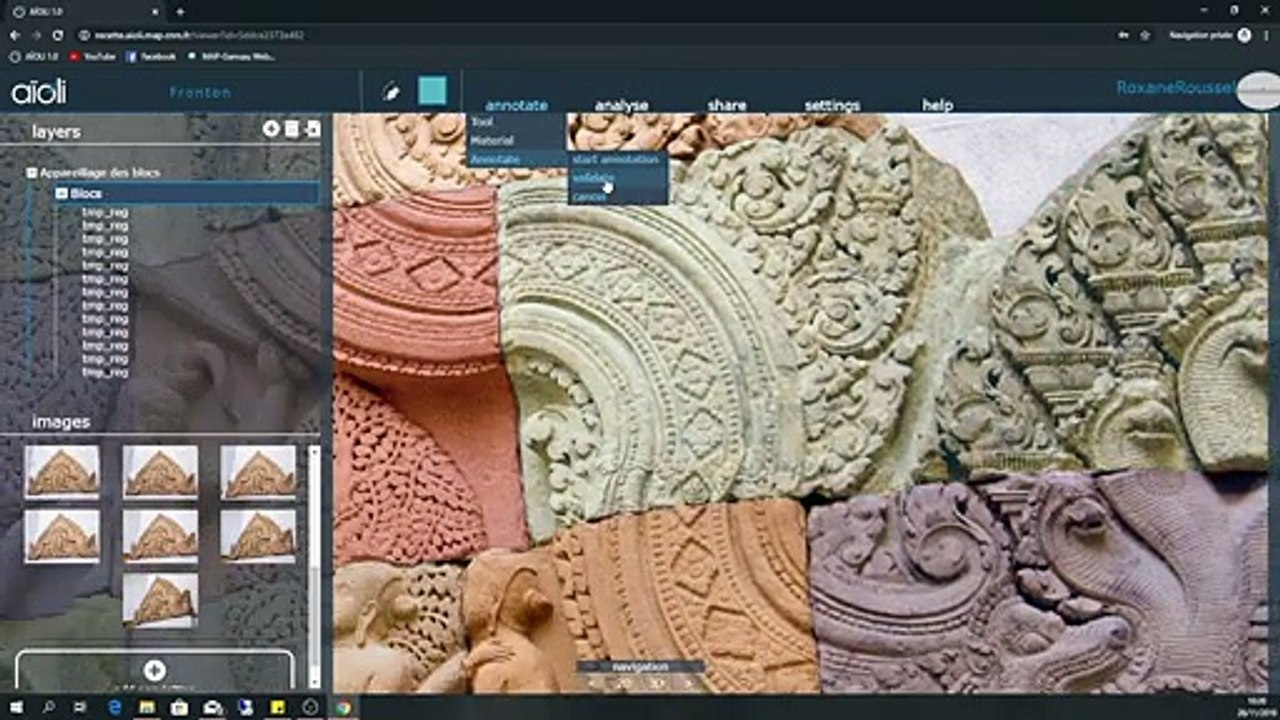Screen dimensions: 1280x720
Task: Open the share menu
Action: 727,105
